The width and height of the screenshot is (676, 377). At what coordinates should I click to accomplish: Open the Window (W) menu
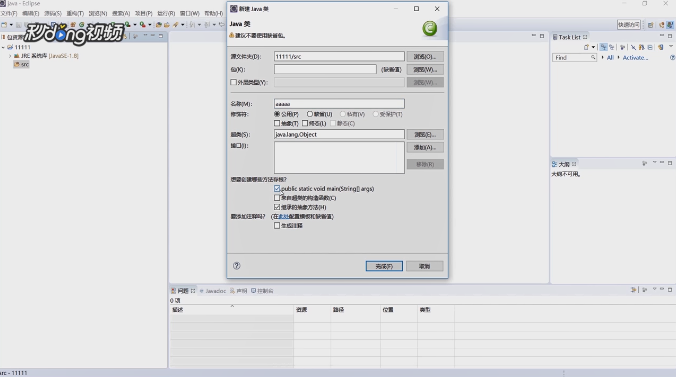[x=190, y=13]
